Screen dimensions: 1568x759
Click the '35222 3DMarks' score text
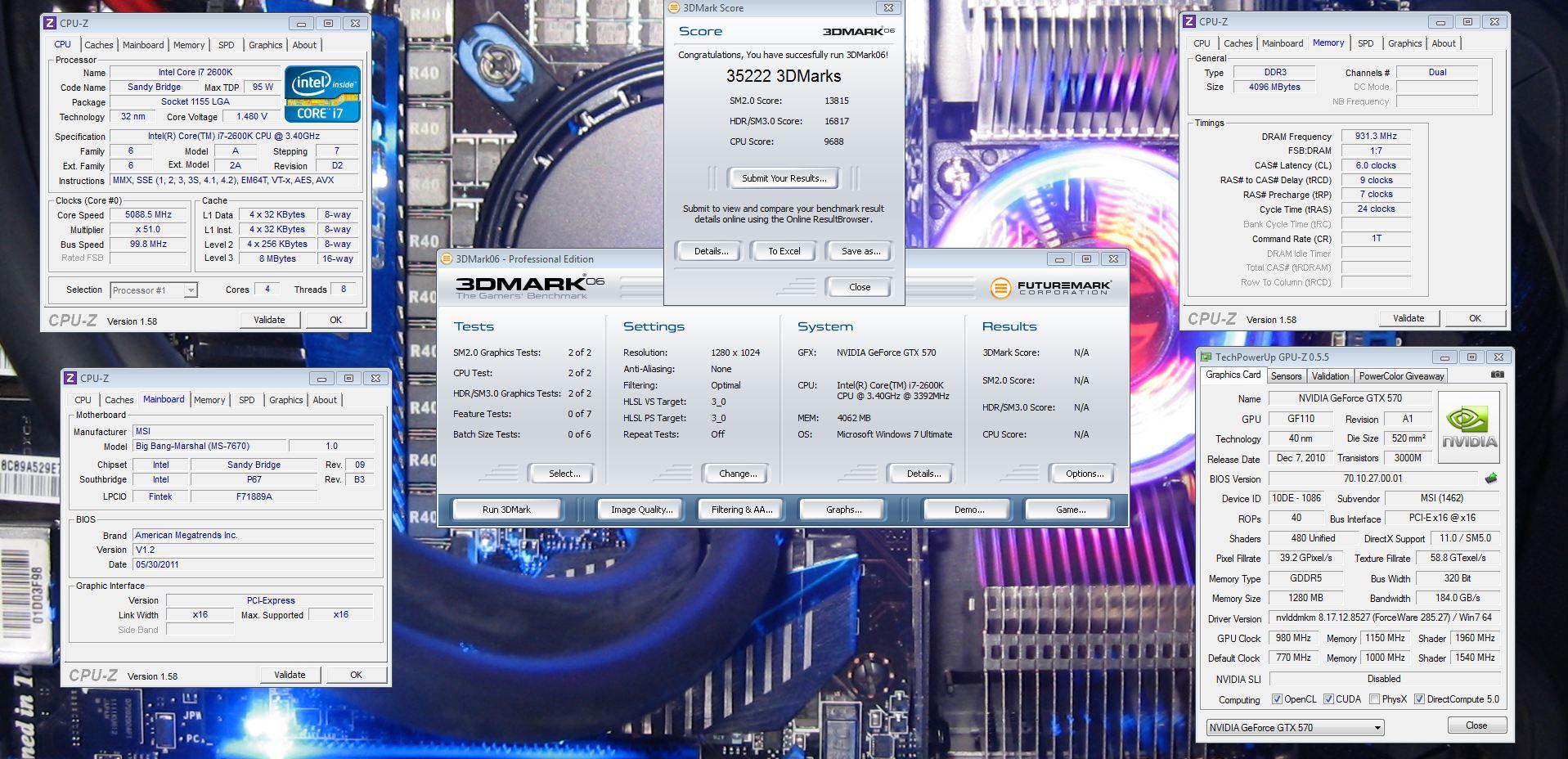click(x=784, y=76)
